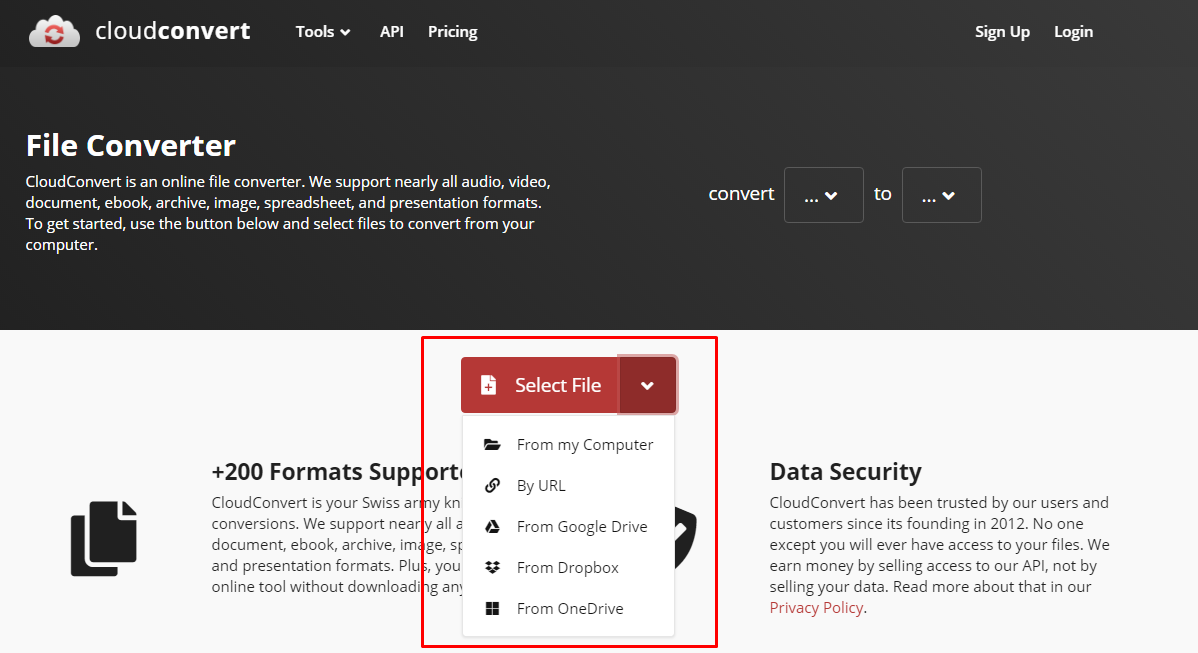Click the OneDrive windows icon
The image size is (1198, 653).
pyautogui.click(x=492, y=609)
